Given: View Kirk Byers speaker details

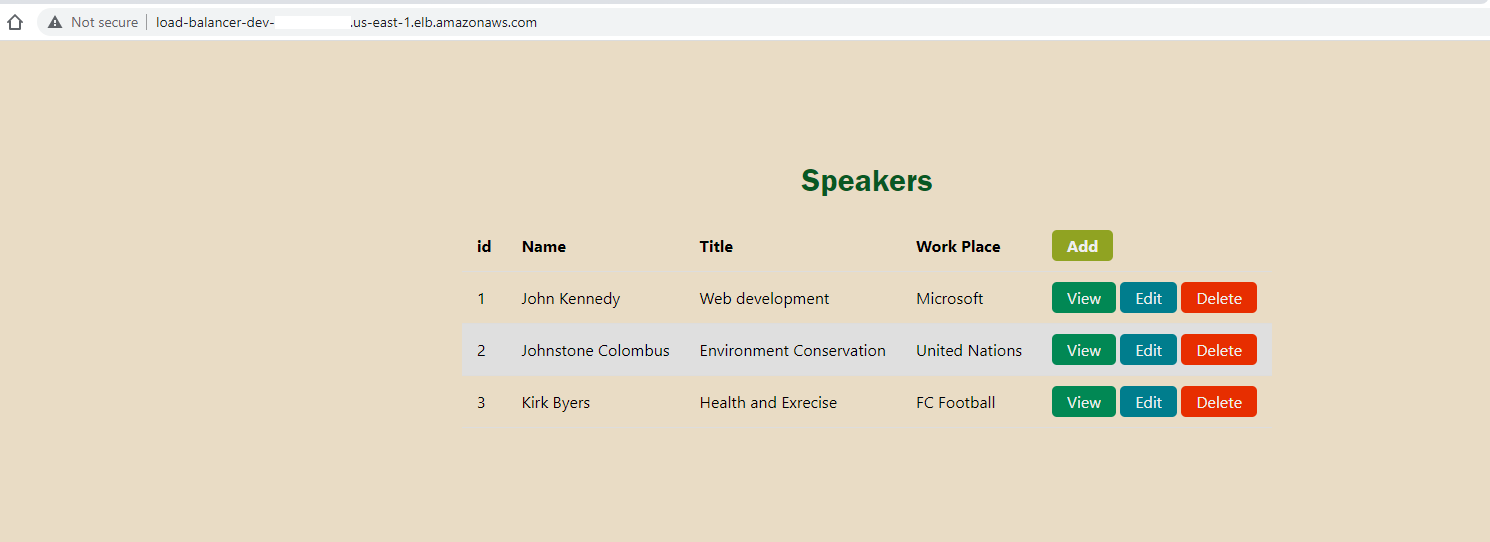Looking at the screenshot, I should 1083,402.
